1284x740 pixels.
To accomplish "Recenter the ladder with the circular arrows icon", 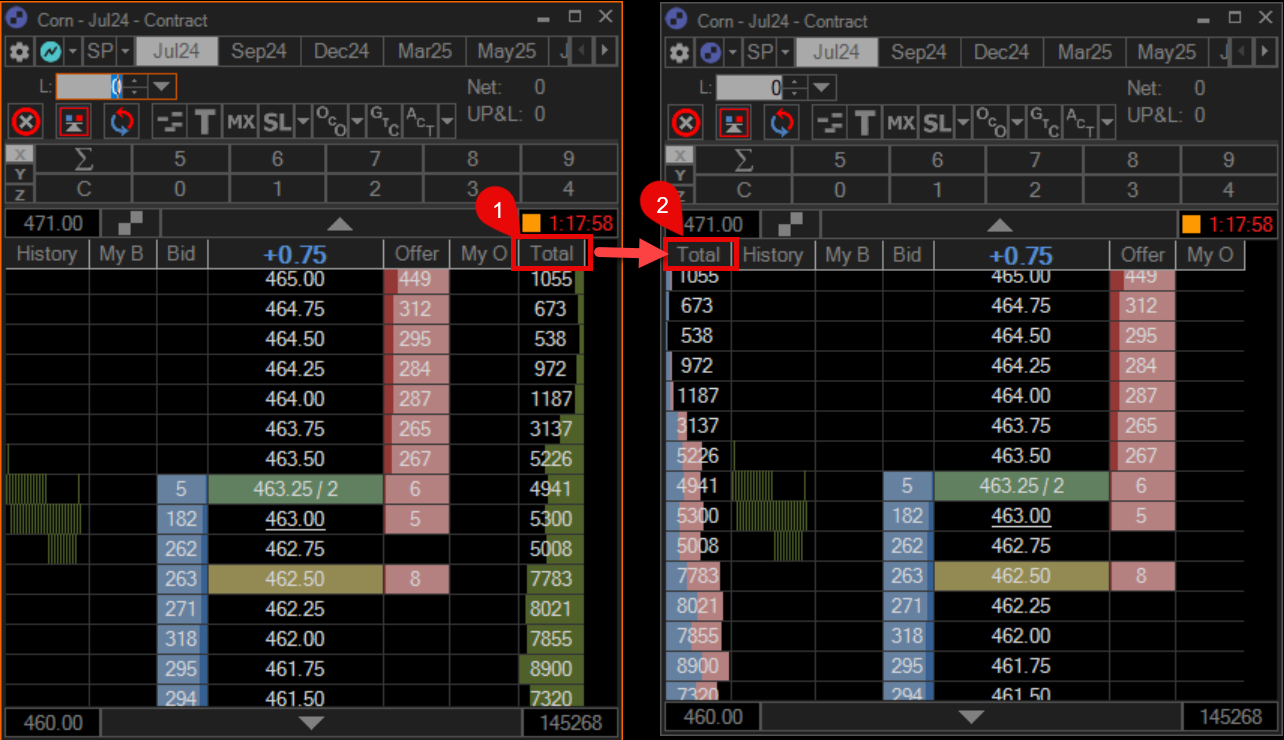I will pos(121,120).
